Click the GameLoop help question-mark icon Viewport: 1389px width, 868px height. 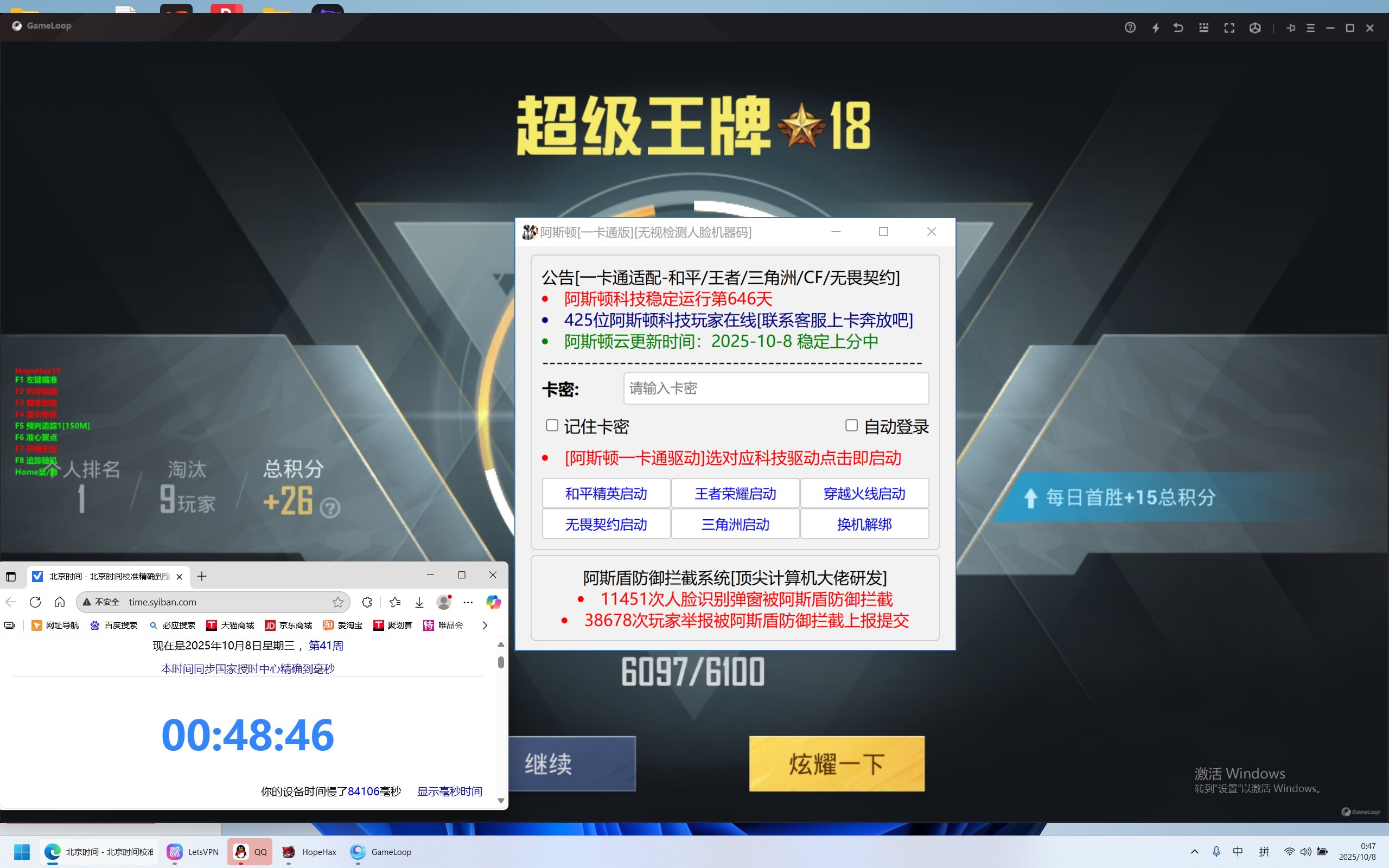pyautogui.click(x=1130, y=28)
